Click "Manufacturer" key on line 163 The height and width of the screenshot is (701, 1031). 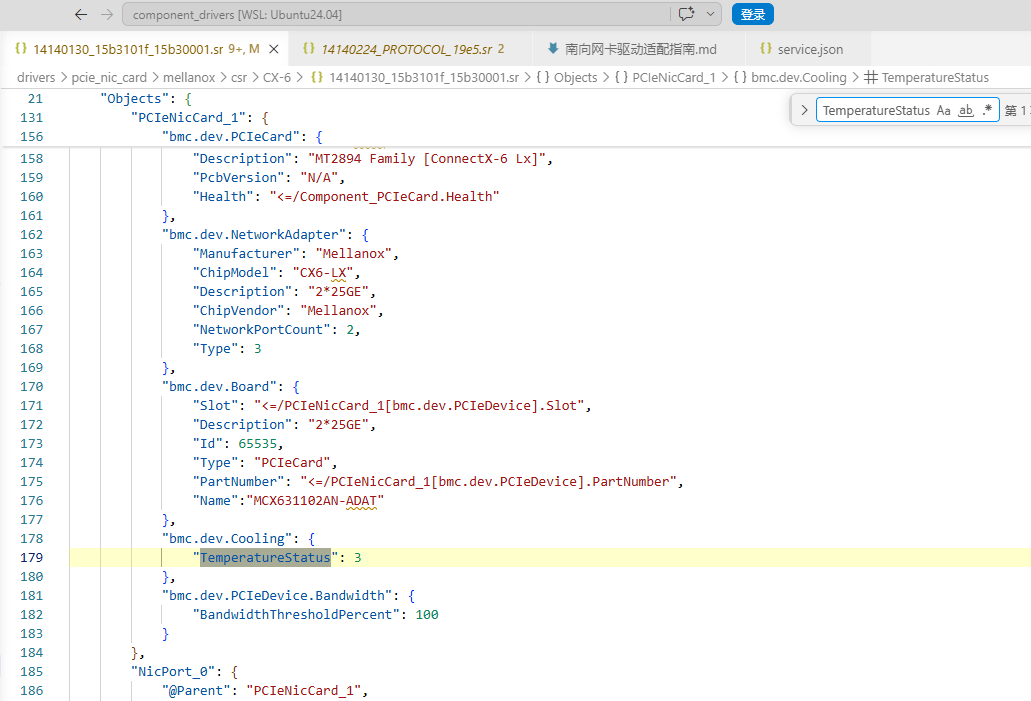tap(247, 254)
